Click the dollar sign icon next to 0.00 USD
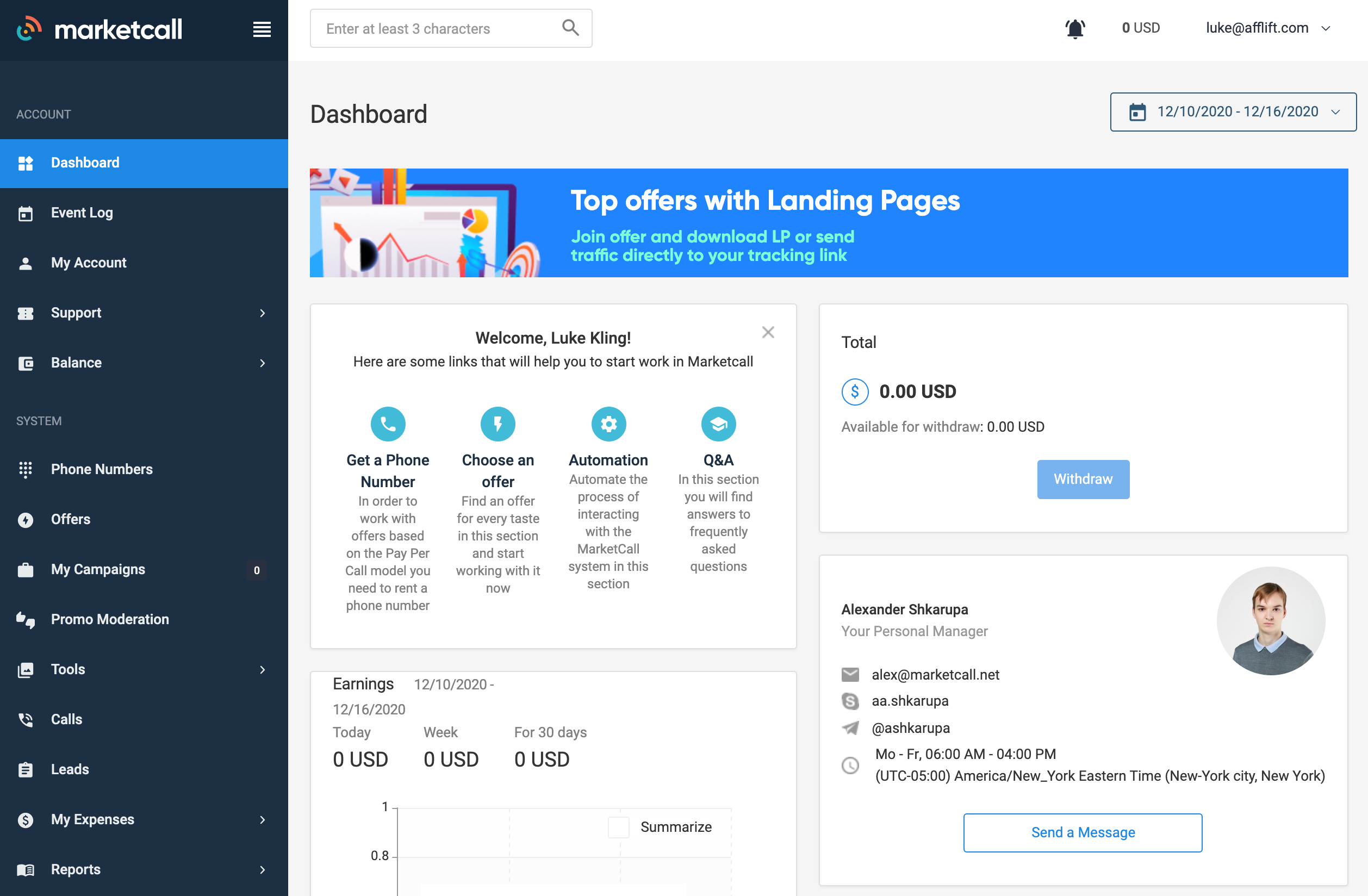The image size is (1368, 896). click(855, 392)
